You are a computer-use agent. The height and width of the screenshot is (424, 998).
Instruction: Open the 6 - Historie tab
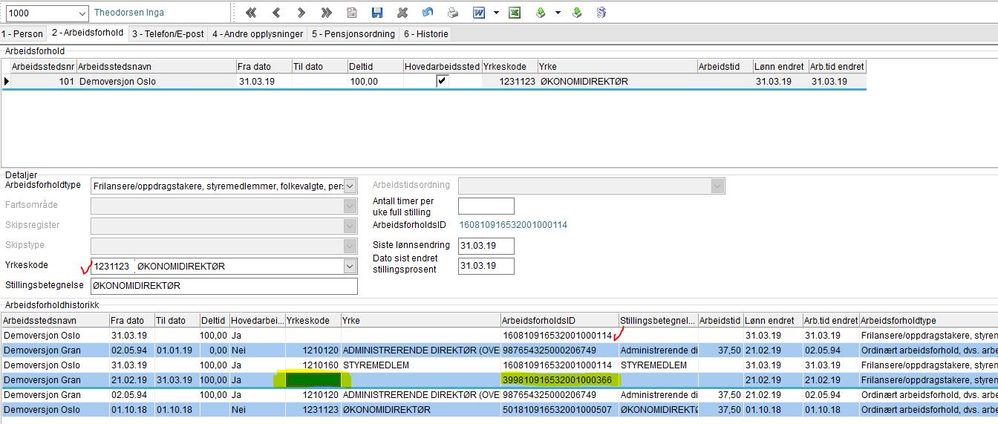click(x=425, y=34)
